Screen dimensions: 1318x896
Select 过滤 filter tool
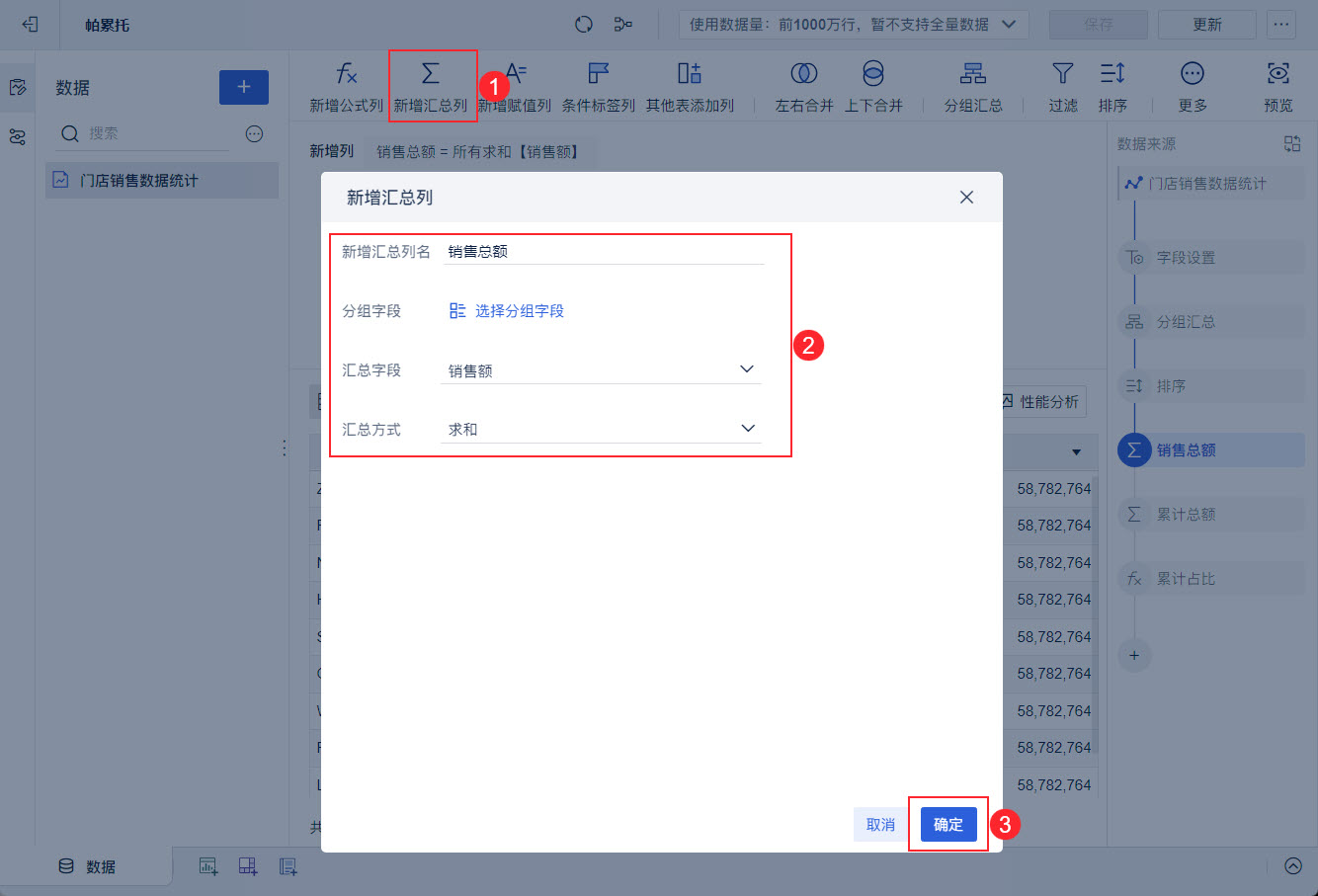pos(1063,87)
